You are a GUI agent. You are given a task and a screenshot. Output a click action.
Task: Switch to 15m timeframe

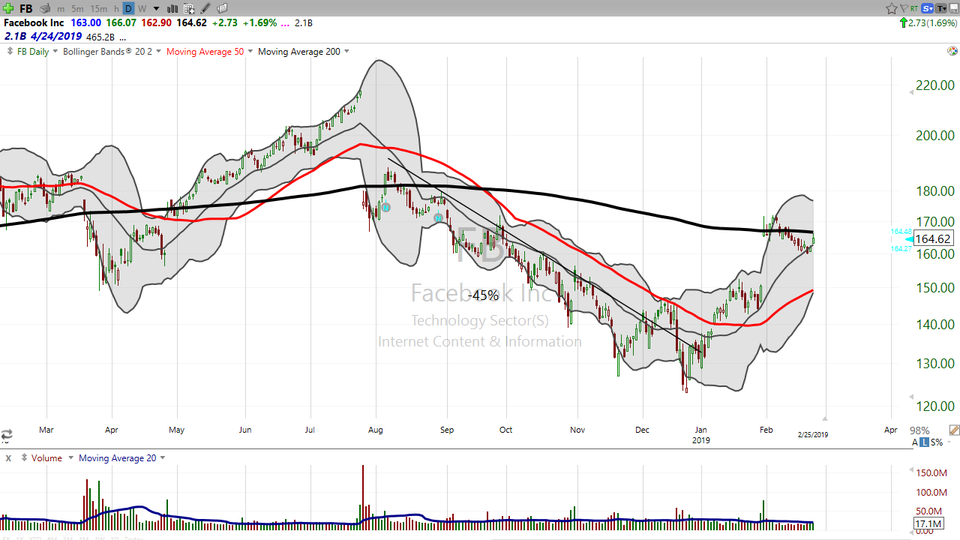click(99, 9)
